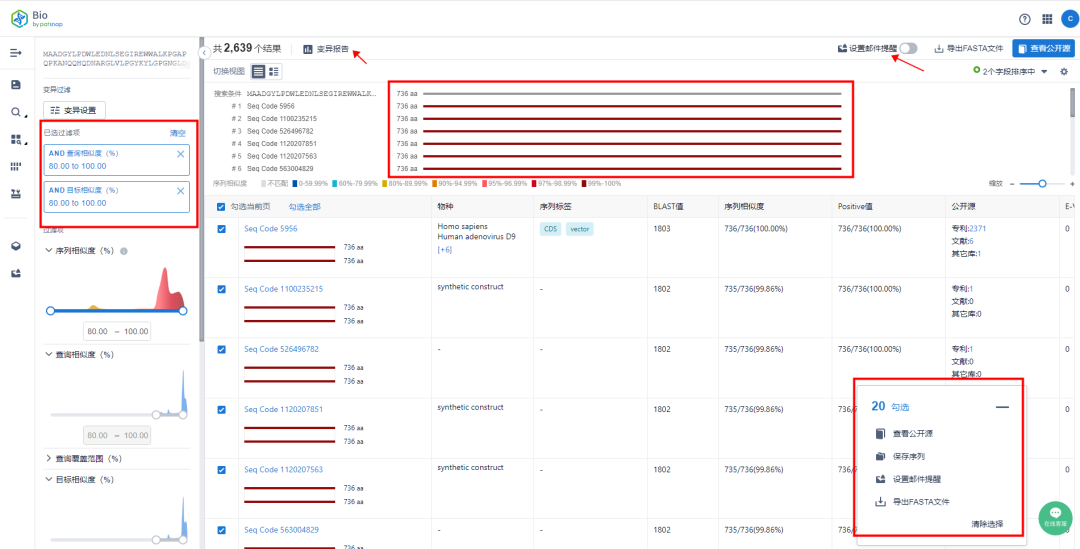Click 清除选择 in the selection popup
Viewport: 1080px width, 549px height.
[x=987, y=524]
